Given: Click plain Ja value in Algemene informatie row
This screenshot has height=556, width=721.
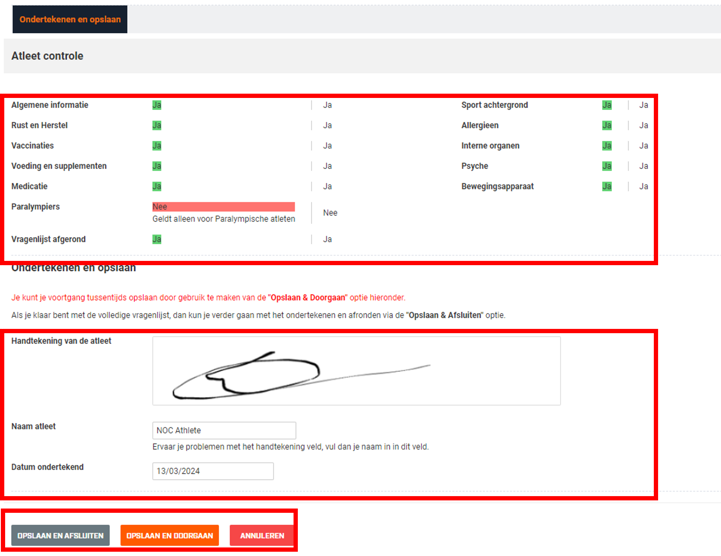Looking at the screenshot, I should [327, 105].
